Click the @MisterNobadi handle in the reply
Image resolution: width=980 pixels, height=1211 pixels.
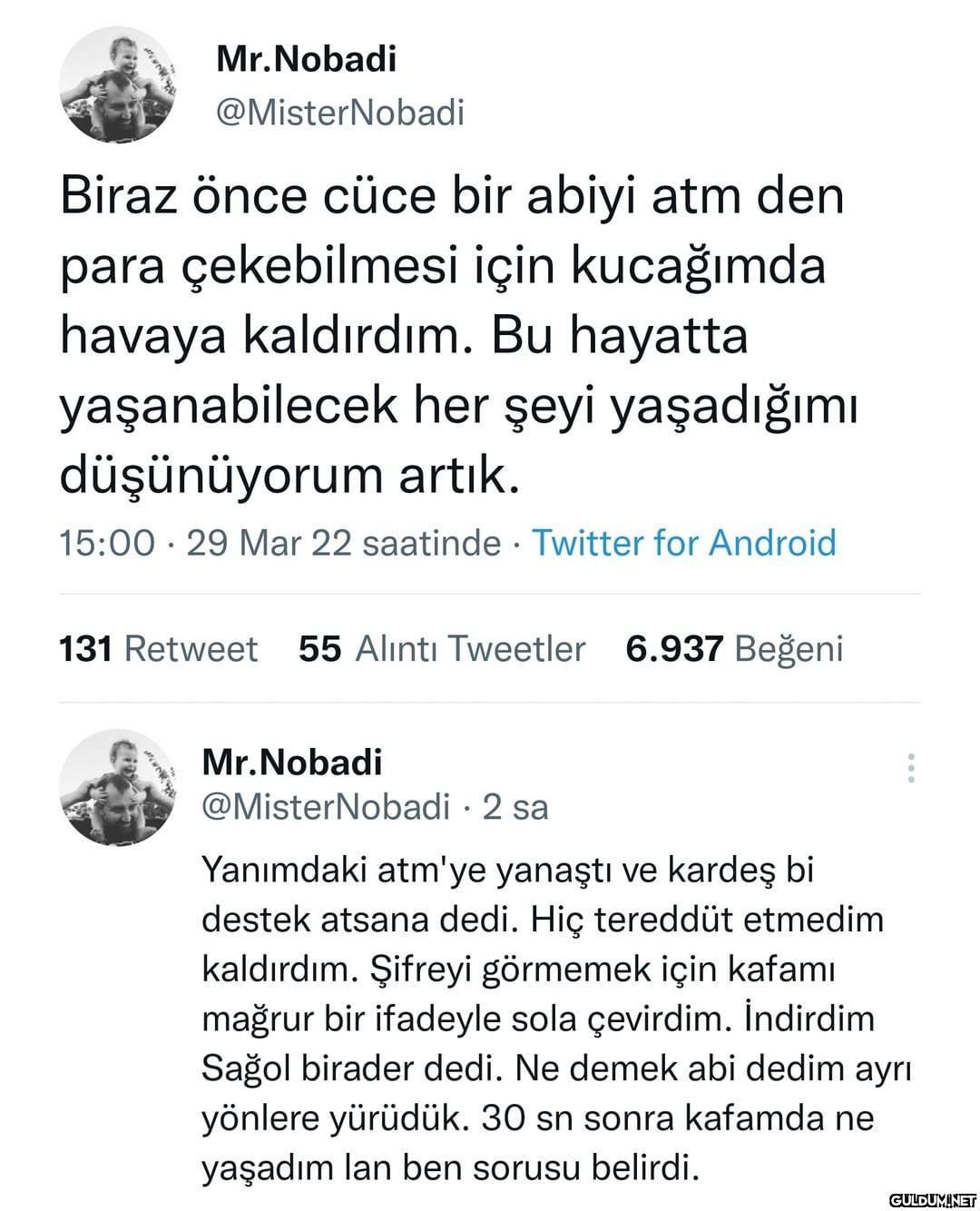[325, 806]
